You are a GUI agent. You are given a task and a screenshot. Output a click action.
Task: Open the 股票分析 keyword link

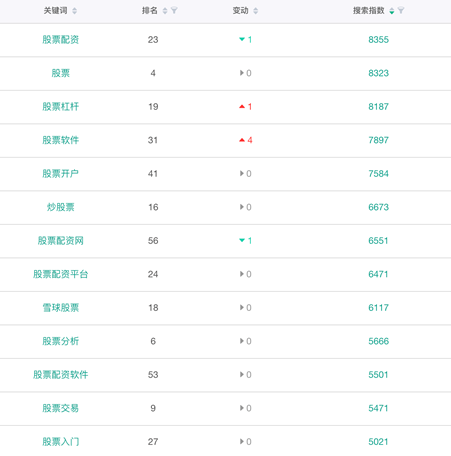61,341
